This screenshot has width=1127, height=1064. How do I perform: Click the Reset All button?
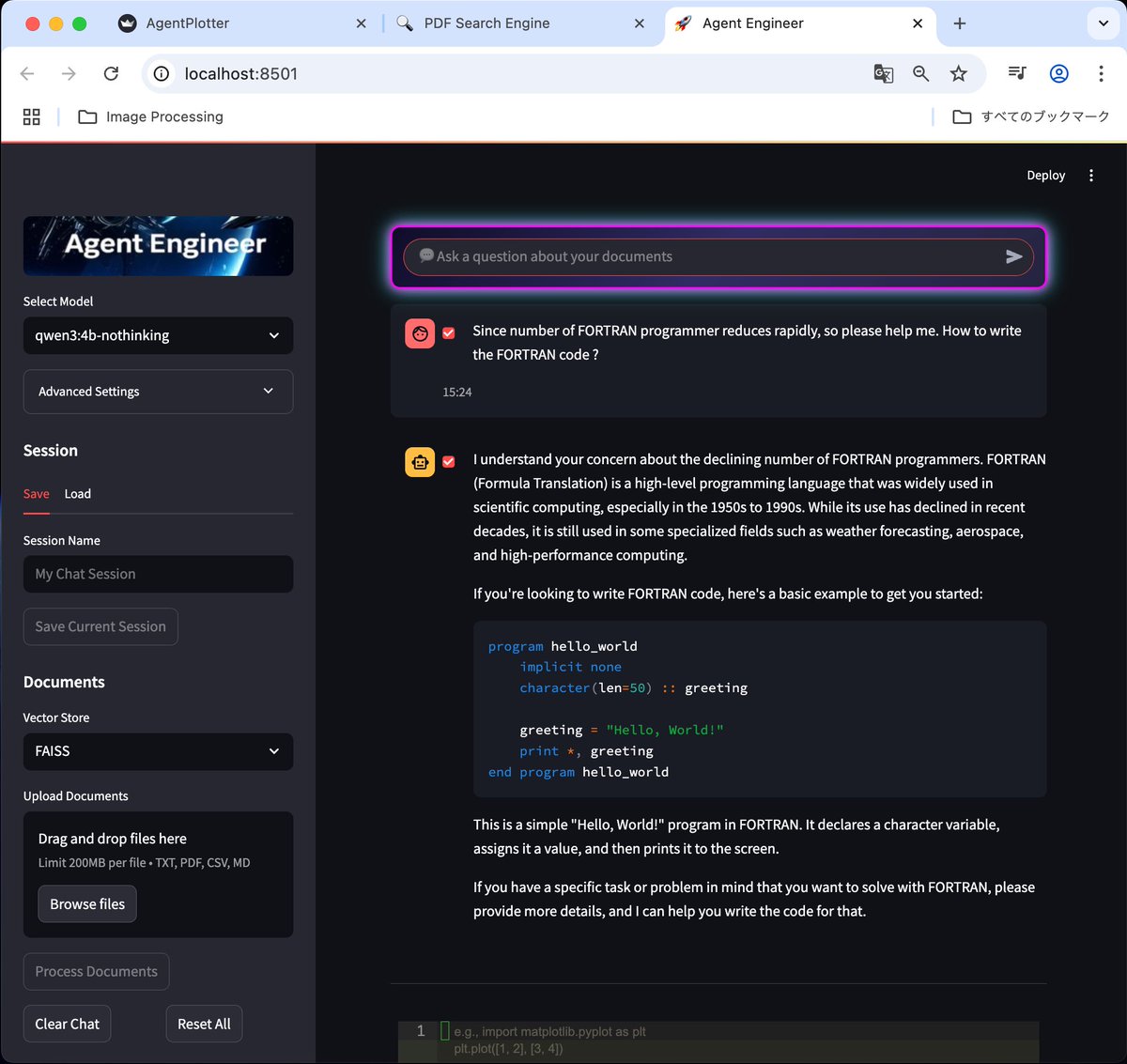(x=204, y=1025)
